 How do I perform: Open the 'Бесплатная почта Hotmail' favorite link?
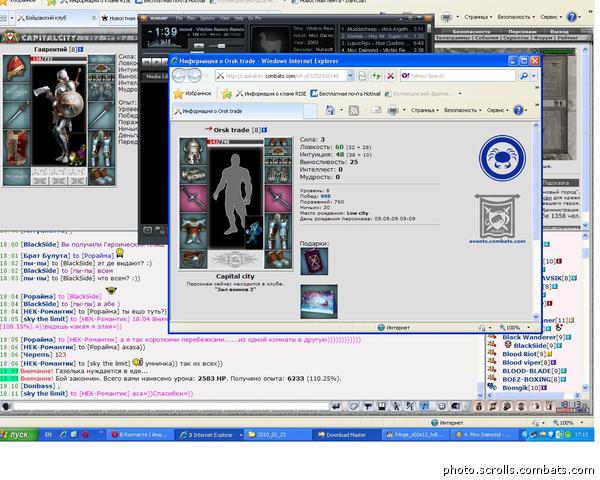[345, 93]
